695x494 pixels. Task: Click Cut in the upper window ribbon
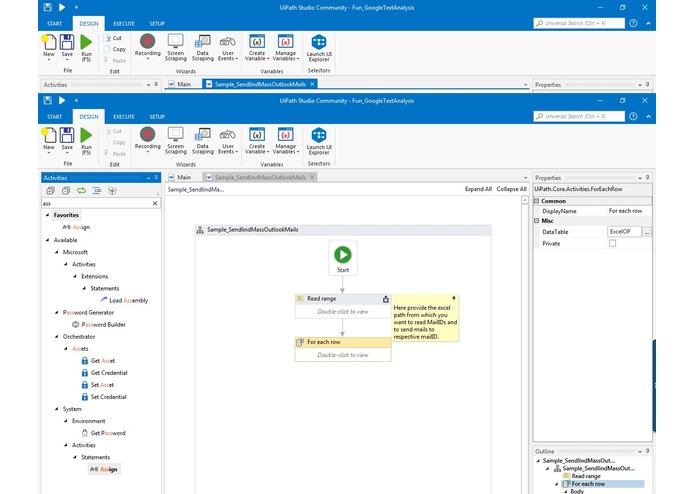(x=113, y=38)
